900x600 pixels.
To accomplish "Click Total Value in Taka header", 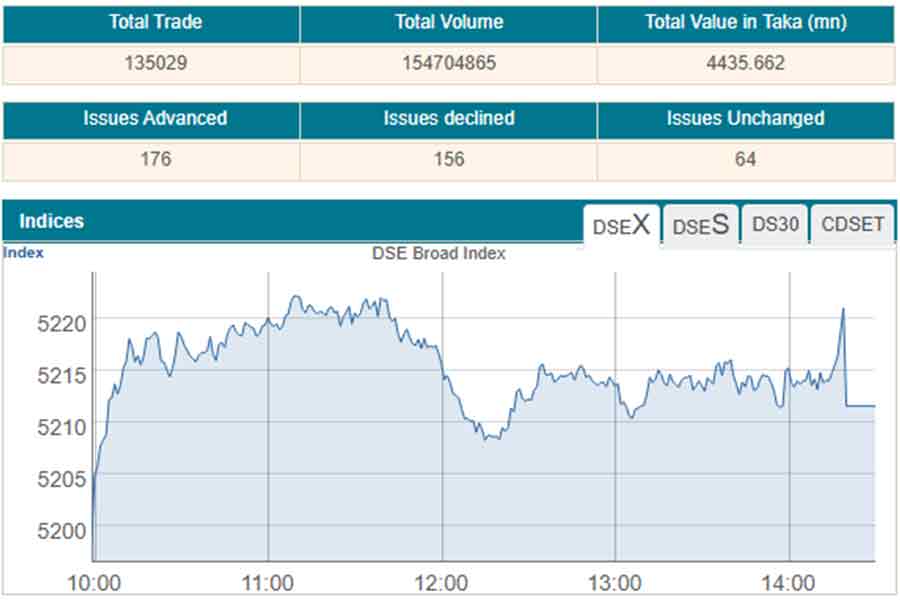I will pyautogui.click(x=745, y=22).
